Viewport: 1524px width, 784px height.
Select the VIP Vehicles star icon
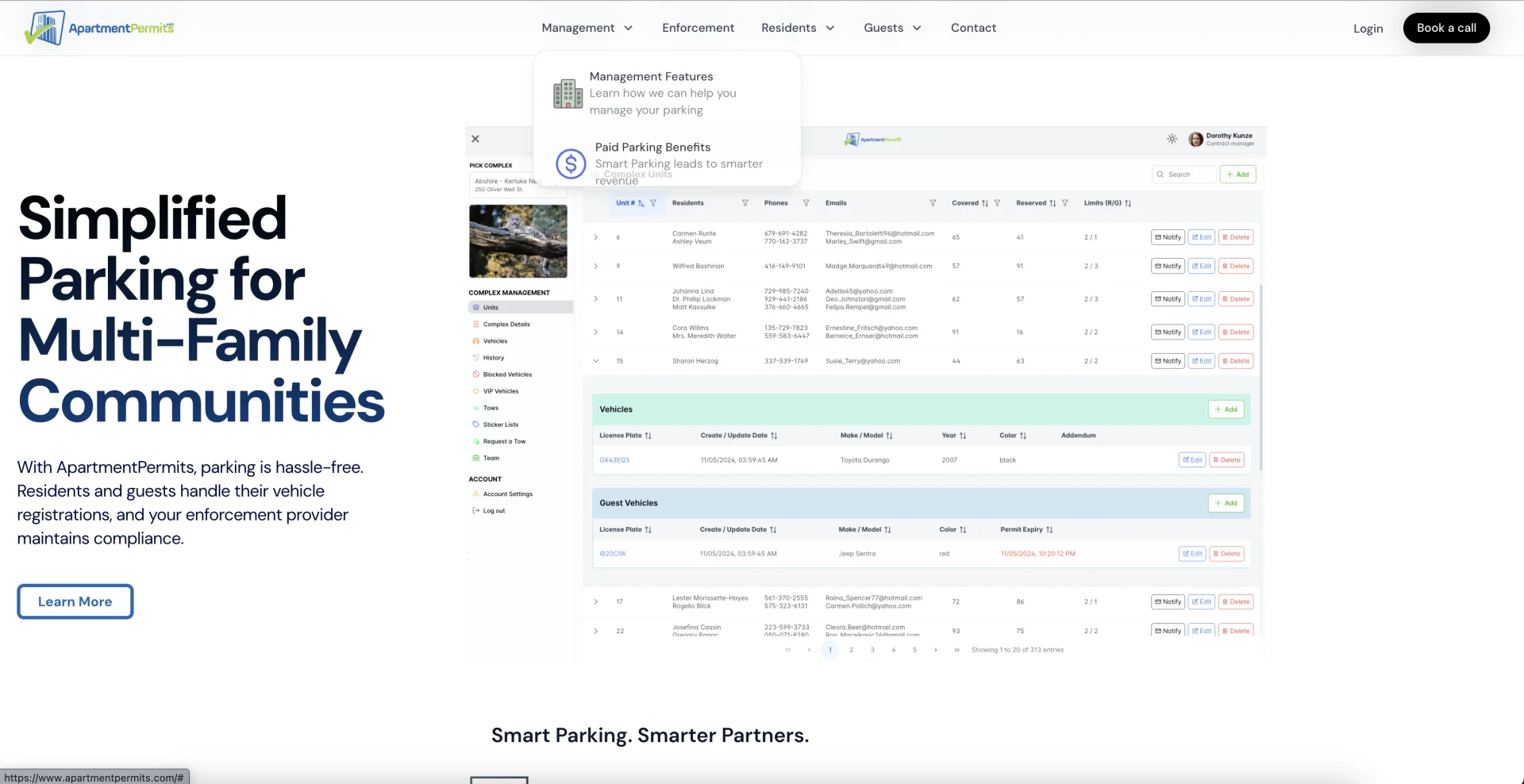coord(475,390)
